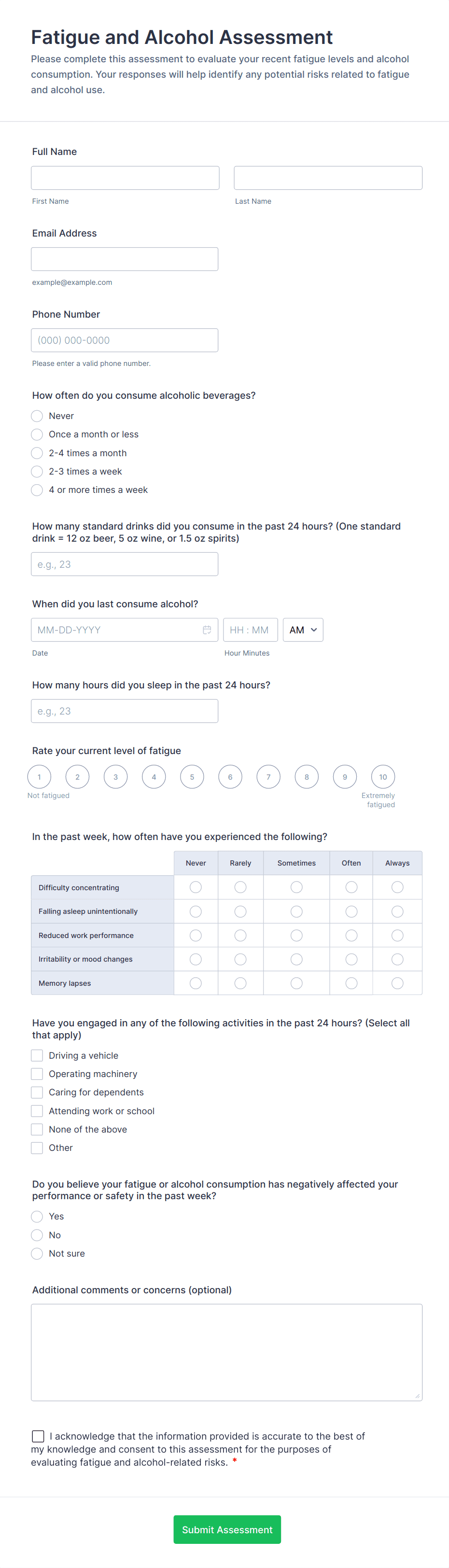449x1568 pixels.
Task: Expand the AM/PM dropdown
Action: [302, 630]
